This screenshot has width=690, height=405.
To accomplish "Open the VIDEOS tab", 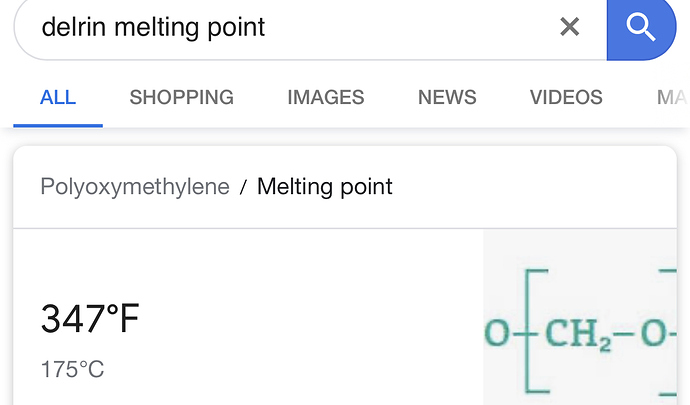I will click(x=566, y=97).
